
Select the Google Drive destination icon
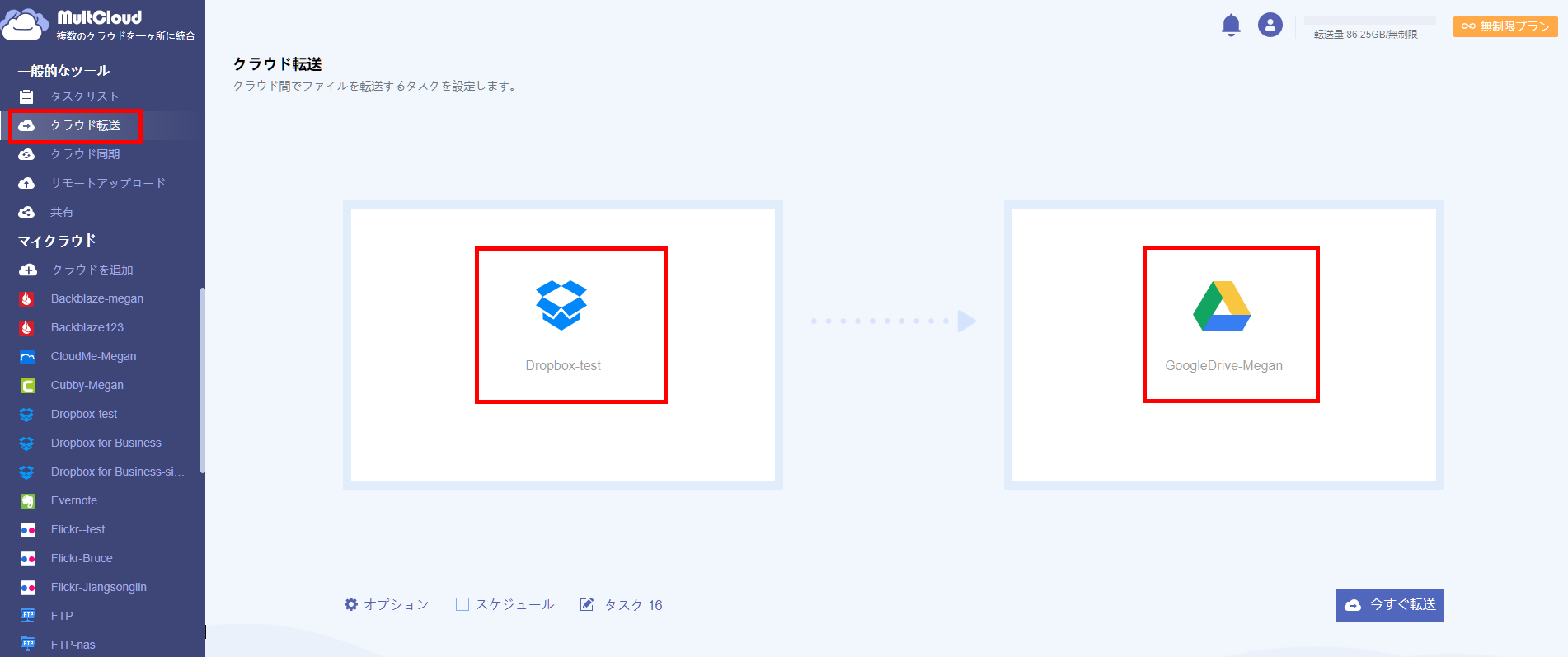[x=1222, y=306]
